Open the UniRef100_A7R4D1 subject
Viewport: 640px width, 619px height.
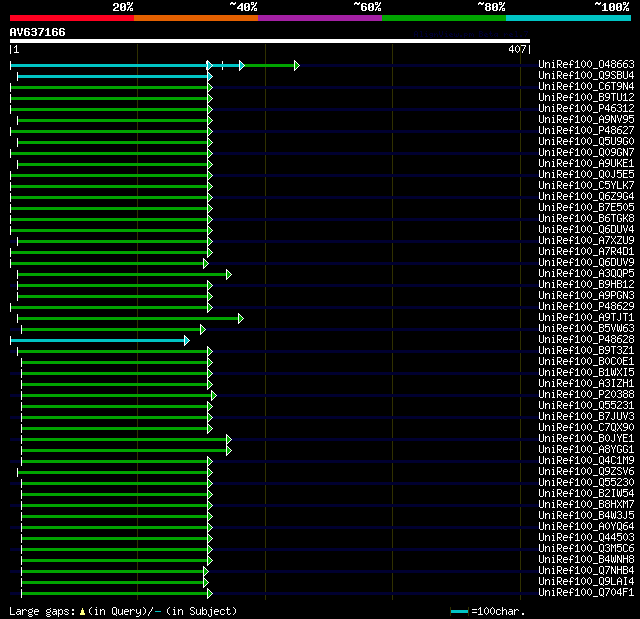[x=586, y=251]
